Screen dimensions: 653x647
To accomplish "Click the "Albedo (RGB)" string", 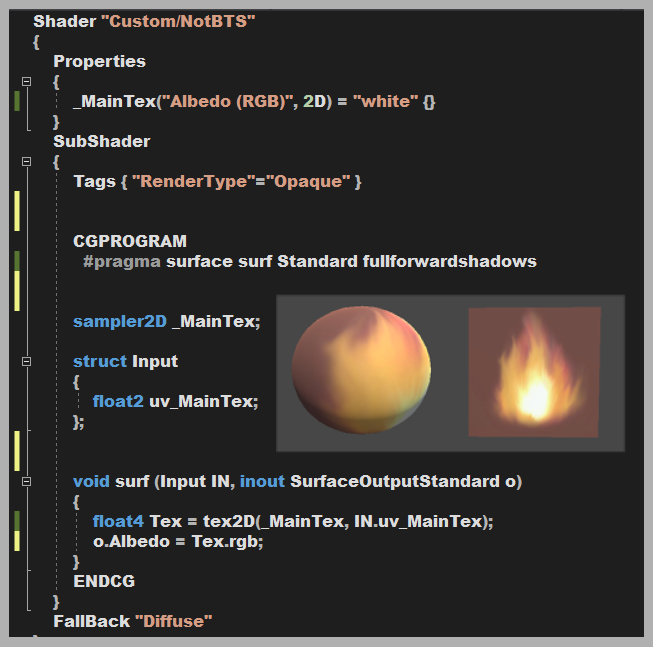I will click(x=227, y=102).
